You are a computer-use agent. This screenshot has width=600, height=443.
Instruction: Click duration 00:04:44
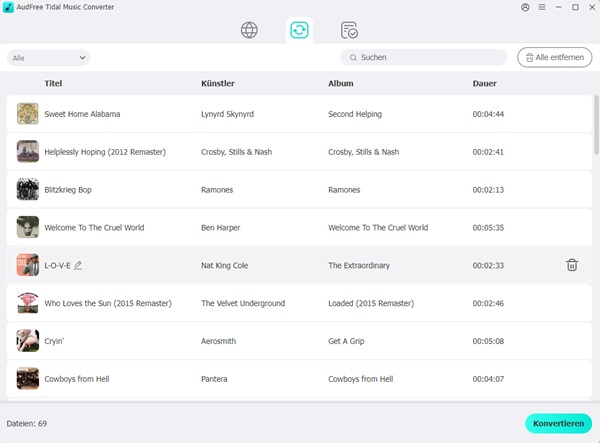tap(488, 114)
